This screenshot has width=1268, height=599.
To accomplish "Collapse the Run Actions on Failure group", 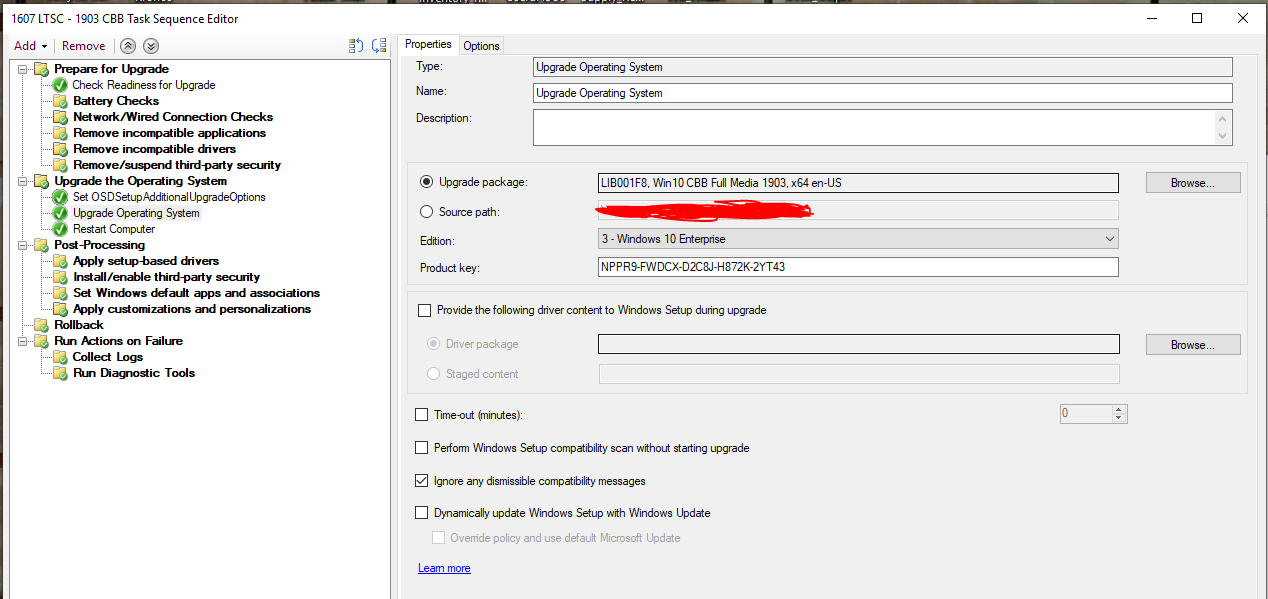I will (x=23, y=341).
